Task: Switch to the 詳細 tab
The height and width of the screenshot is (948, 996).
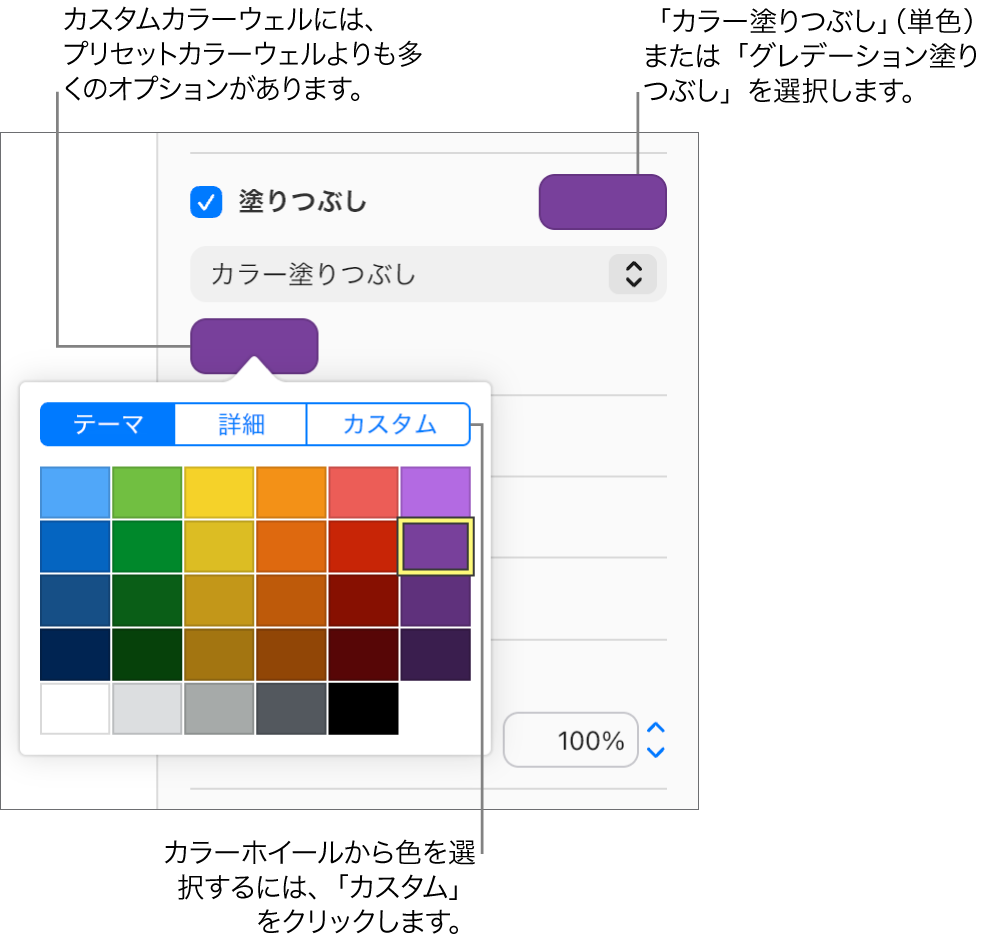Action: click(x=240, y=424)
